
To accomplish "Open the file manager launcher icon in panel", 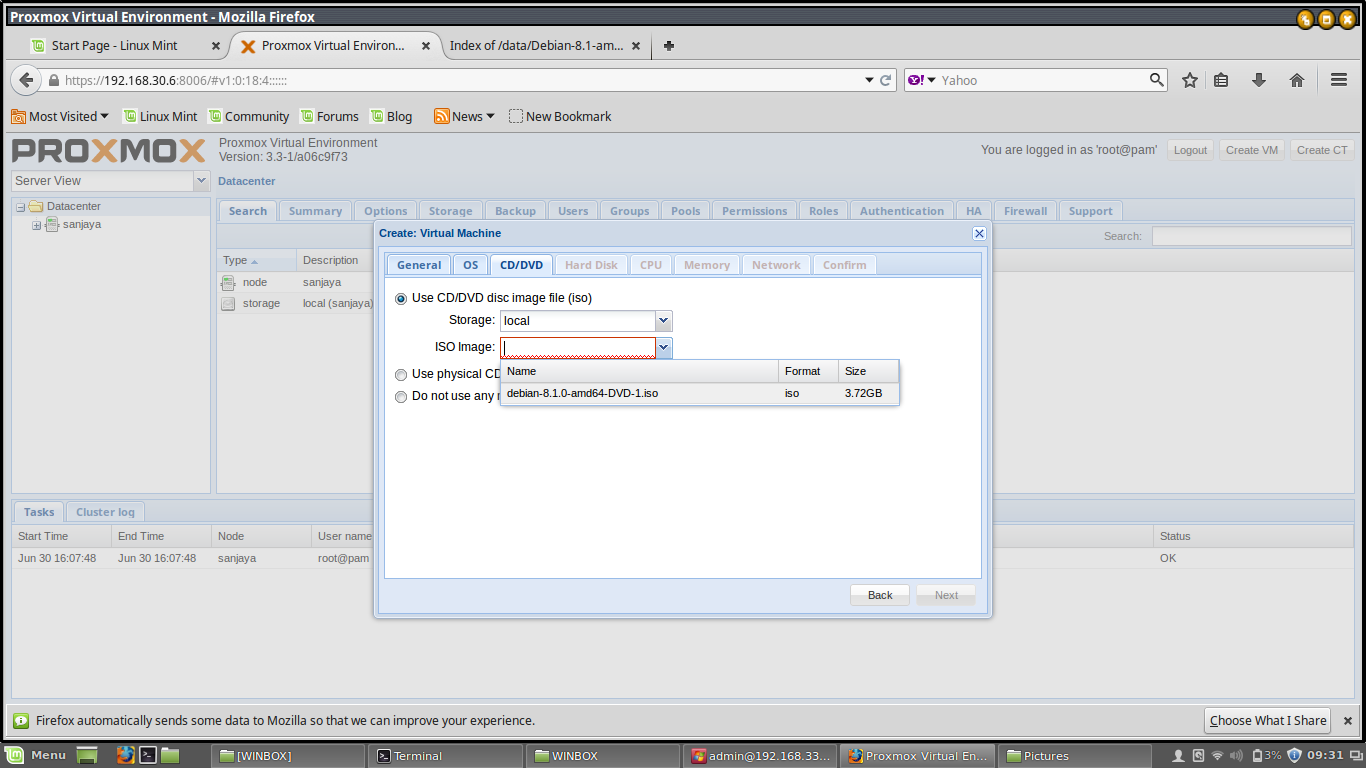I will (x=170, y=756).
